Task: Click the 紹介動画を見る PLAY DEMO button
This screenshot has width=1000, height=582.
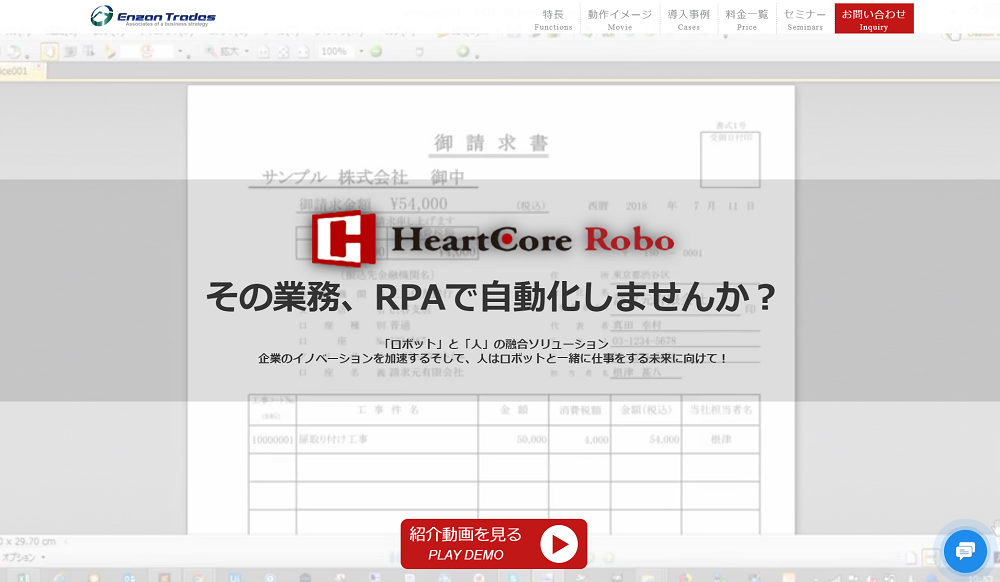Action: coord(494,544)
